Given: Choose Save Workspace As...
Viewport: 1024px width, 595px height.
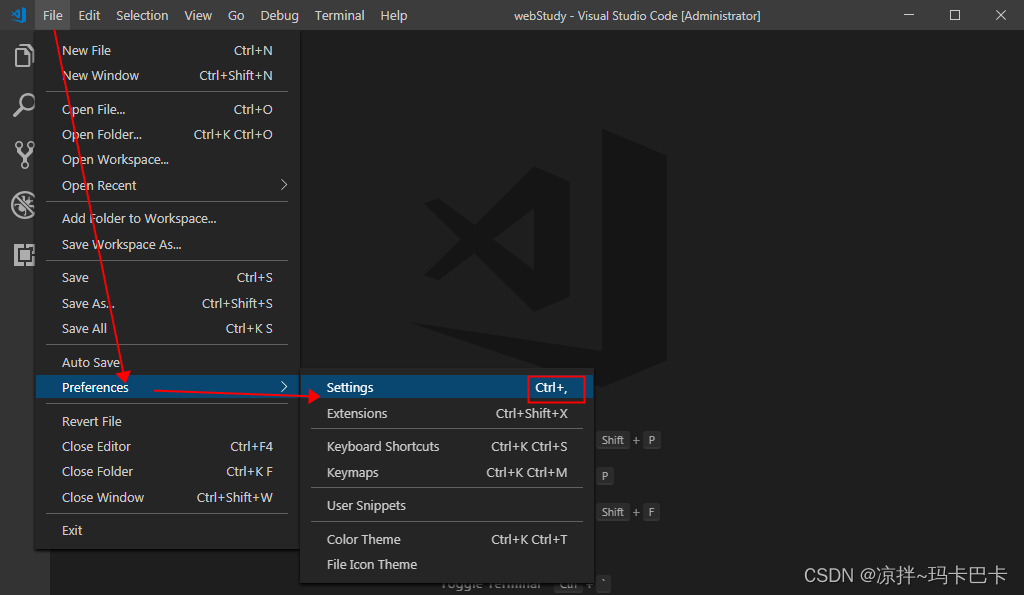Looking at the screenshot, I should [167, 244].
